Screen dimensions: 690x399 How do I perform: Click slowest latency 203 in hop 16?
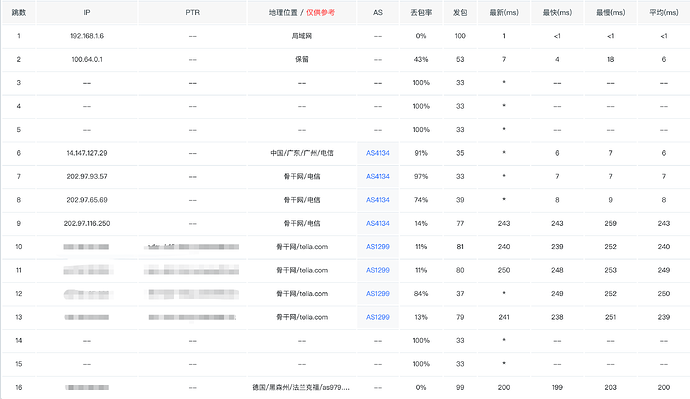tap(610, 388)
